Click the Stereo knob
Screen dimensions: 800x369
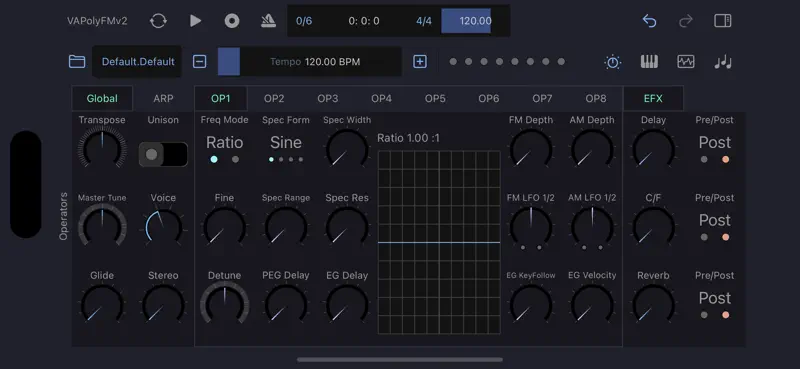tap(163, 304)
